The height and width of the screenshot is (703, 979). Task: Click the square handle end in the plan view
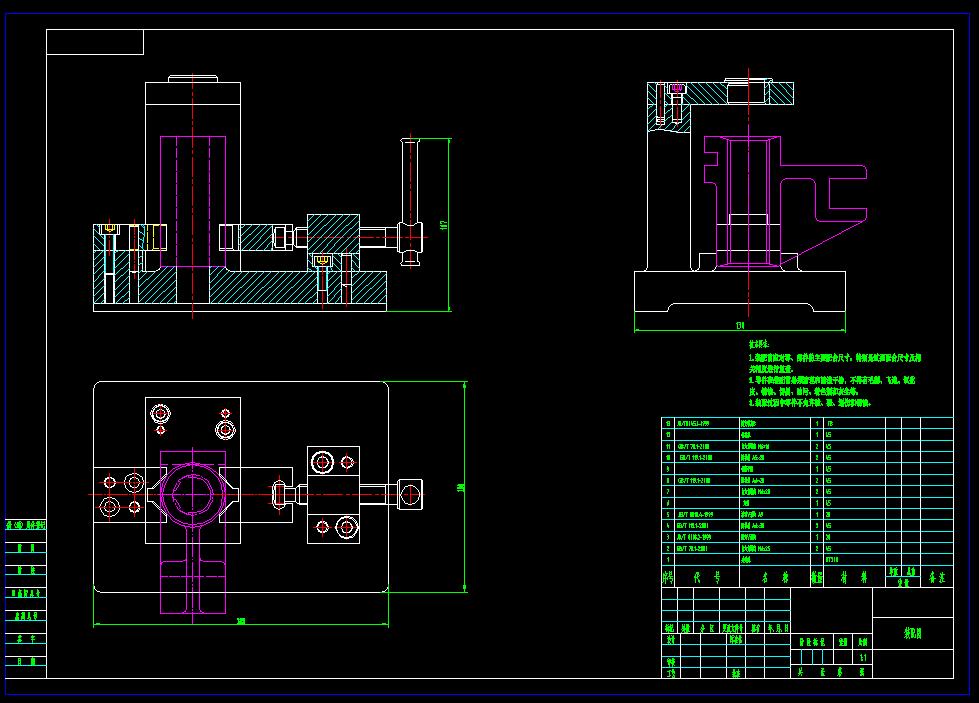410,494
